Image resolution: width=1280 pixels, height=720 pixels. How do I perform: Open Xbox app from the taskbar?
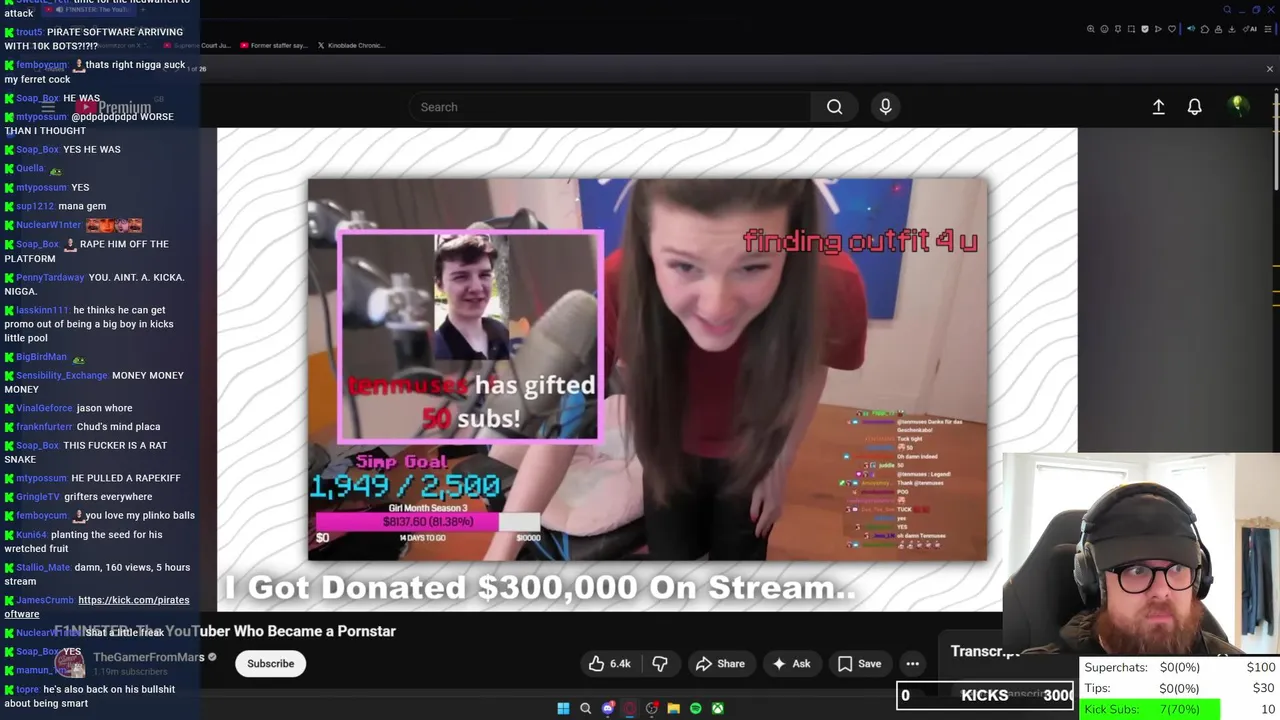[x=717, y=709]
